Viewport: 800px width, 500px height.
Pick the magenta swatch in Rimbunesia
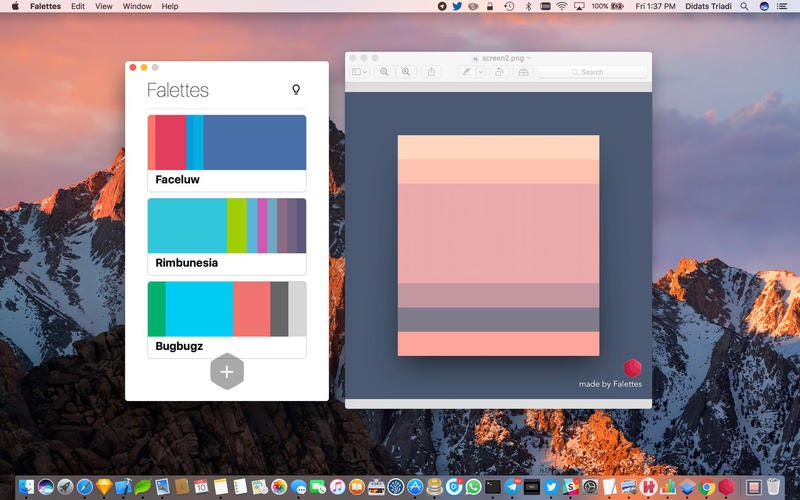[x=262, y=226]
